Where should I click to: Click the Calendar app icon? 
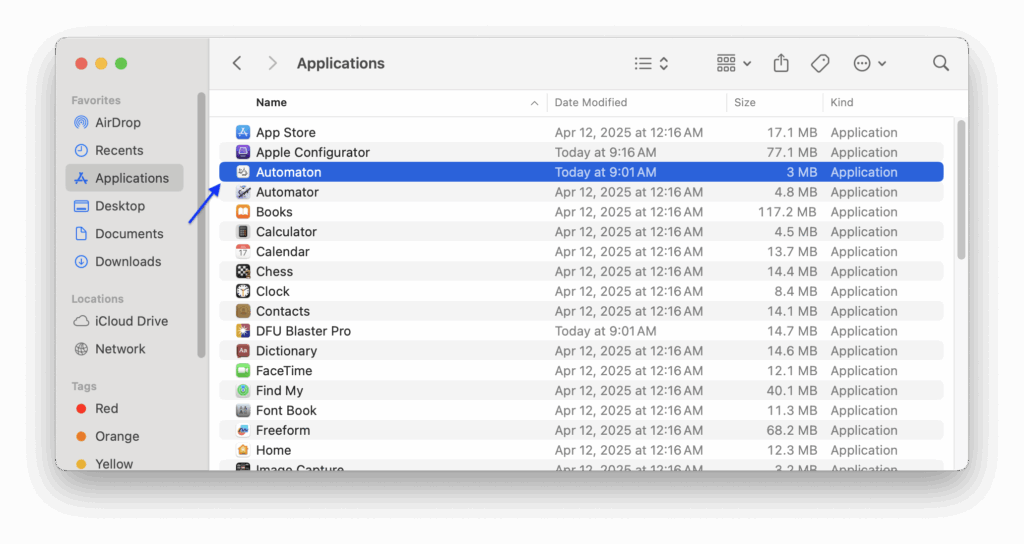click(243, 251)
